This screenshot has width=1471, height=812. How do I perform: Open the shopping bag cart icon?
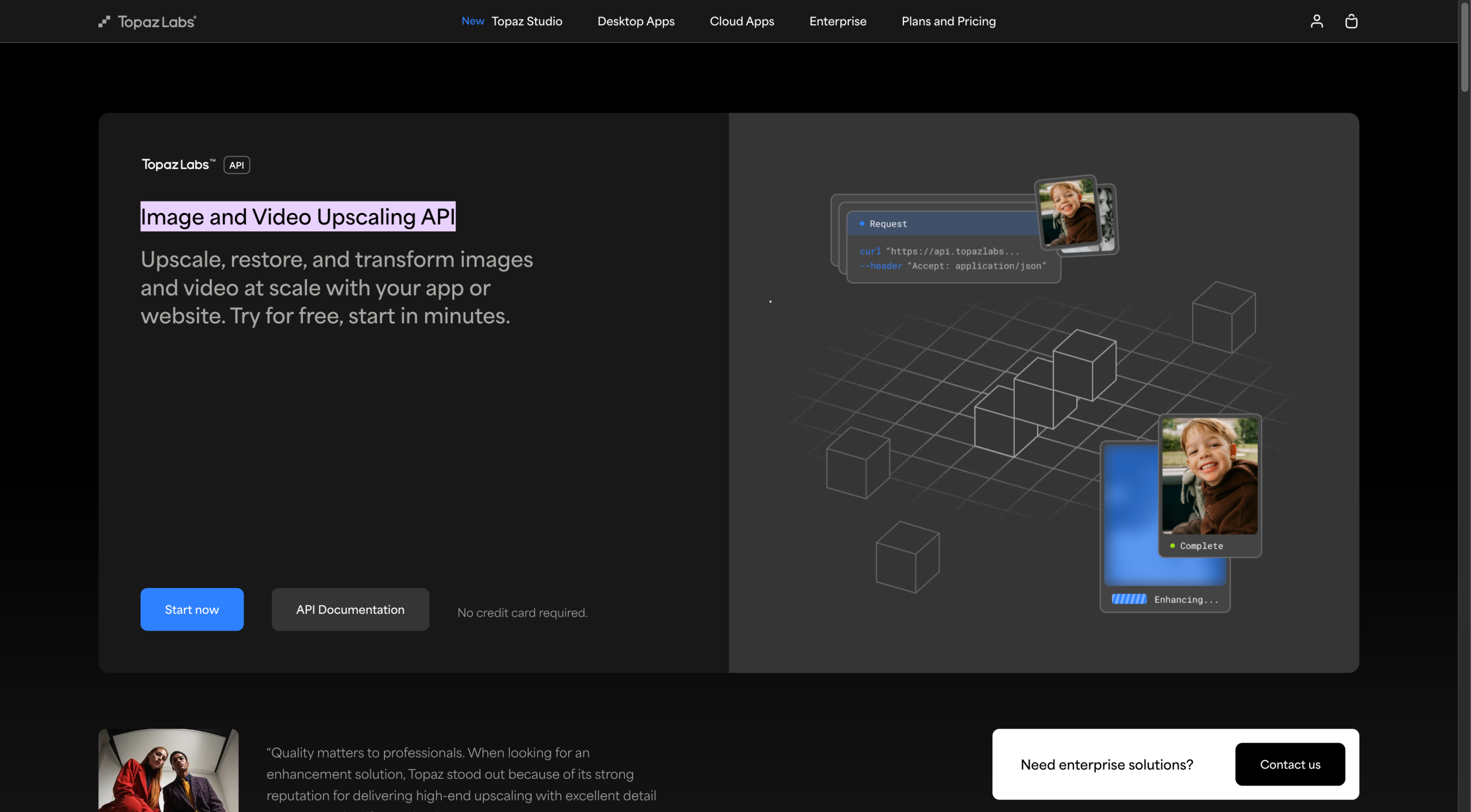pos(1351,21)
